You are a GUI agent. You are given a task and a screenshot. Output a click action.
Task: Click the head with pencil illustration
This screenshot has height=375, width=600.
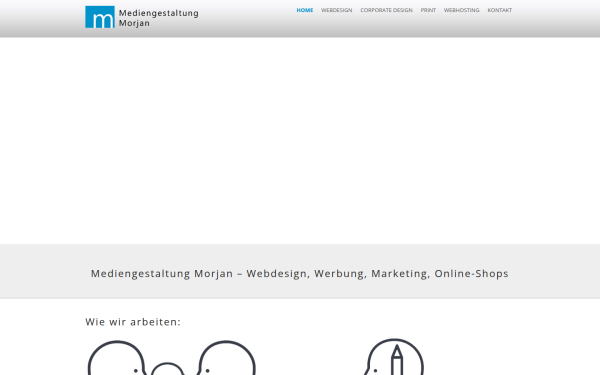pos(394,357)
